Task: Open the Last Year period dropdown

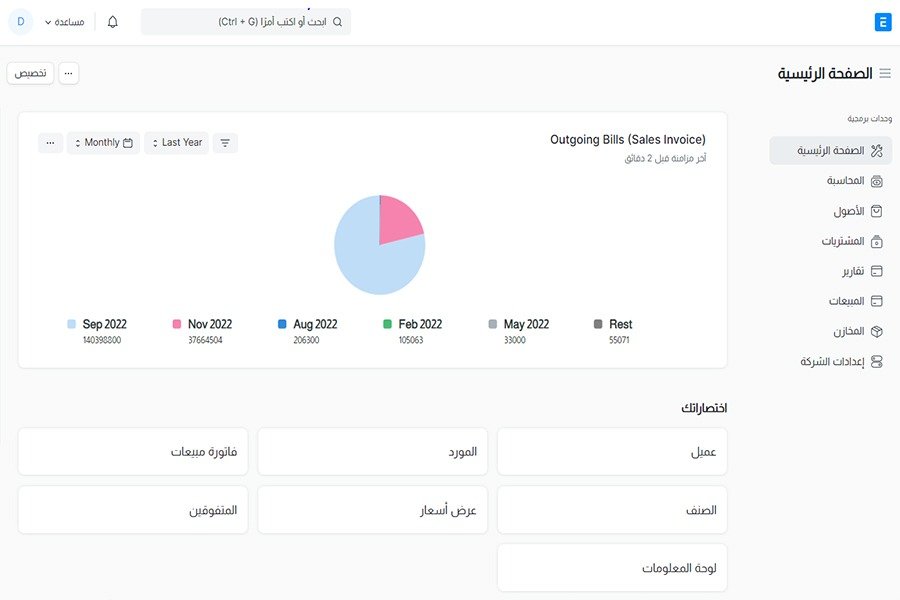Action: pos(176,143)
